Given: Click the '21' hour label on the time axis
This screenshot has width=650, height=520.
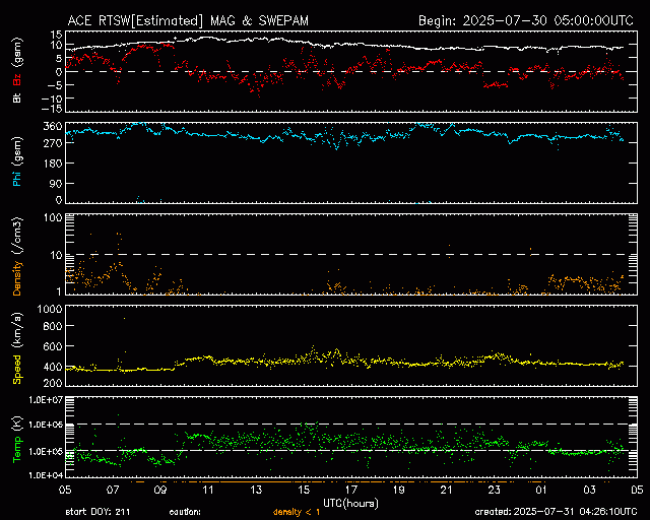Looking at the screenshot, I should pos(446,490).
